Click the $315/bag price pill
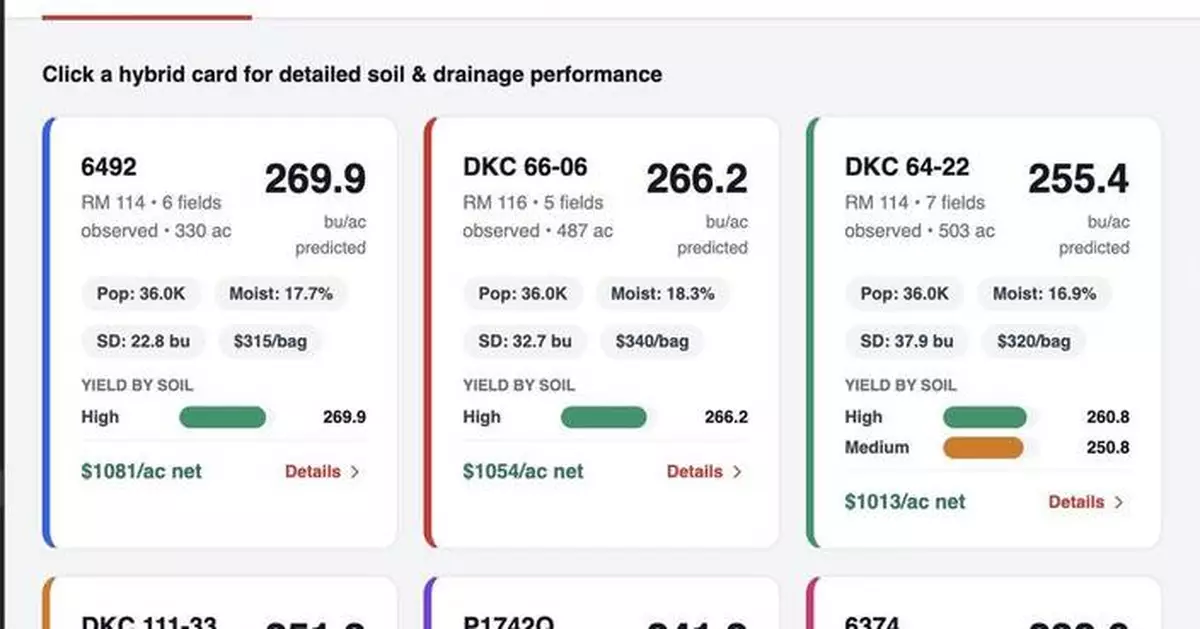Image resolution: width=1200 pixels, height=629 pixels. 270,341
